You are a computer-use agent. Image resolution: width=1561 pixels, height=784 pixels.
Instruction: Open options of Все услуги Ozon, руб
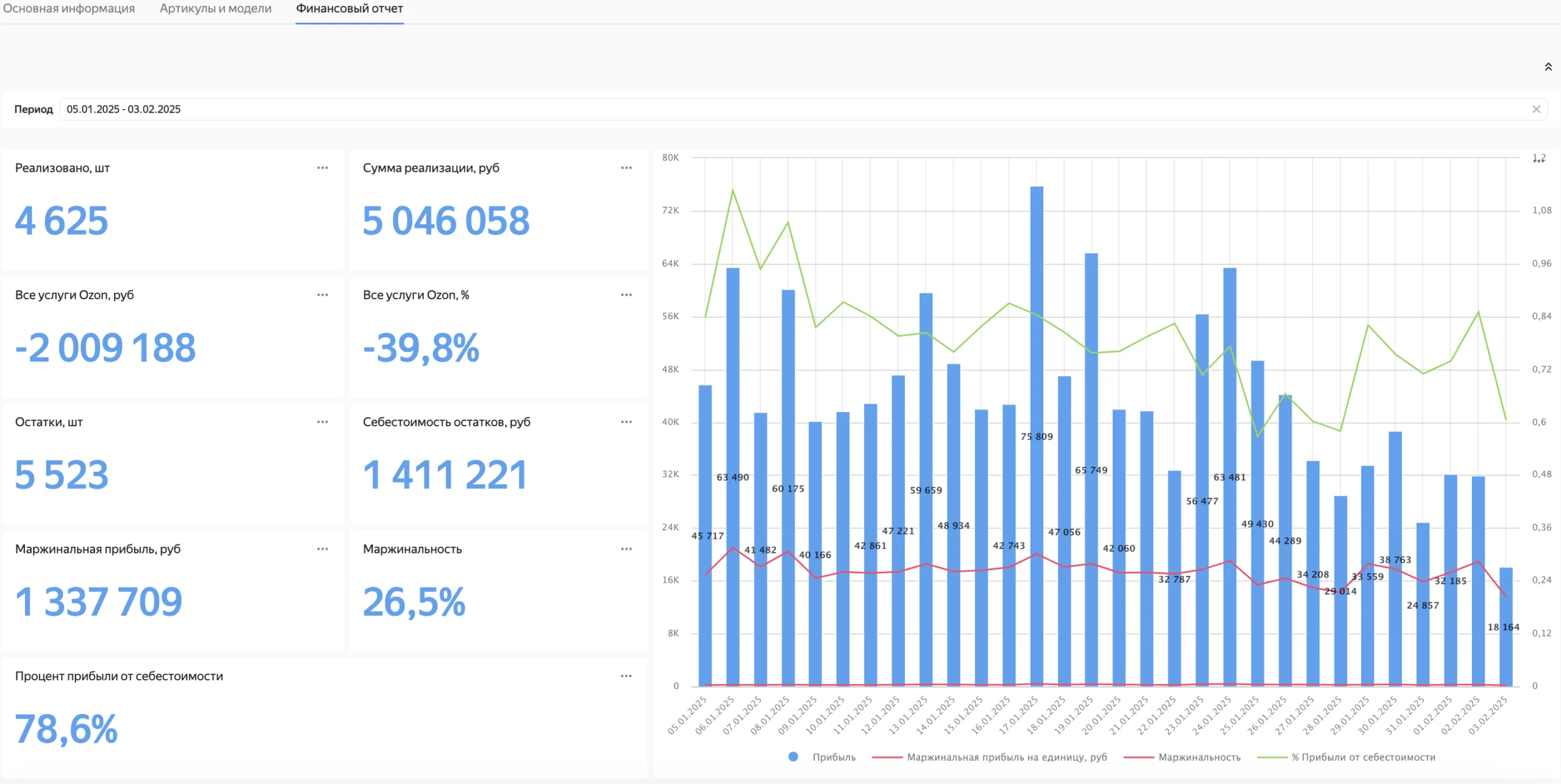pos(323,295)
